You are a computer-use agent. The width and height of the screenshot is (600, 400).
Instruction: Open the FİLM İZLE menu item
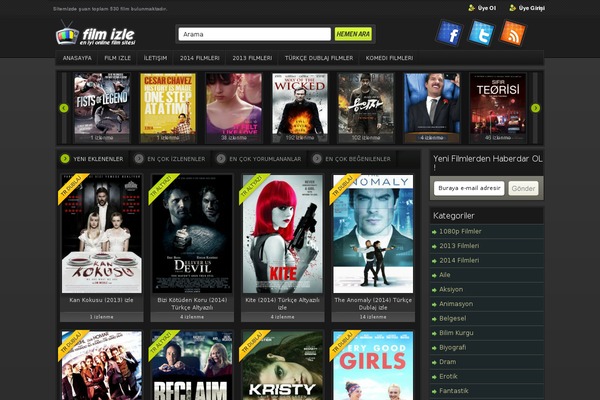point(117,58)
